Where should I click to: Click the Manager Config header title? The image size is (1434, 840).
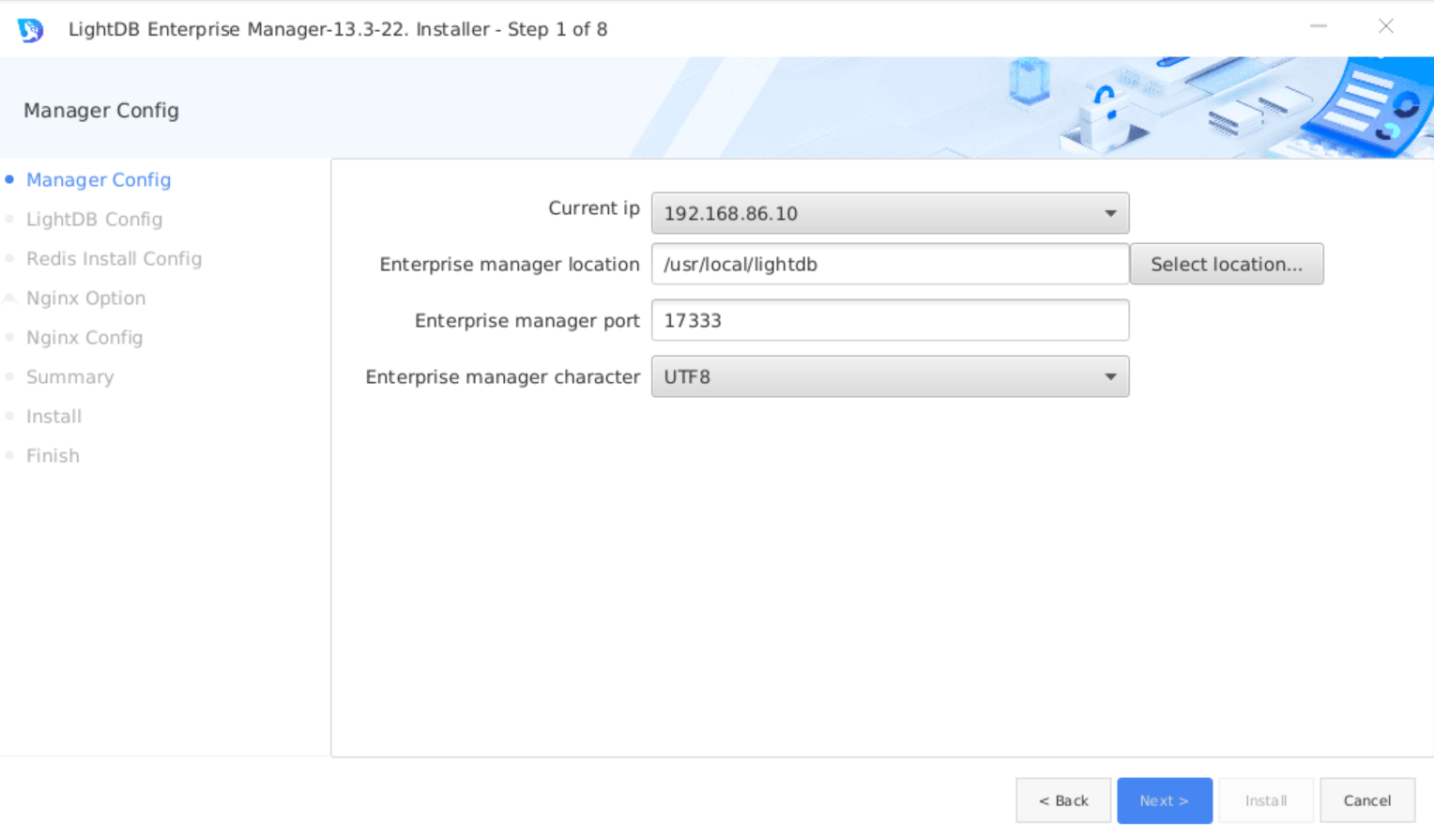click(x=101, y=110)
